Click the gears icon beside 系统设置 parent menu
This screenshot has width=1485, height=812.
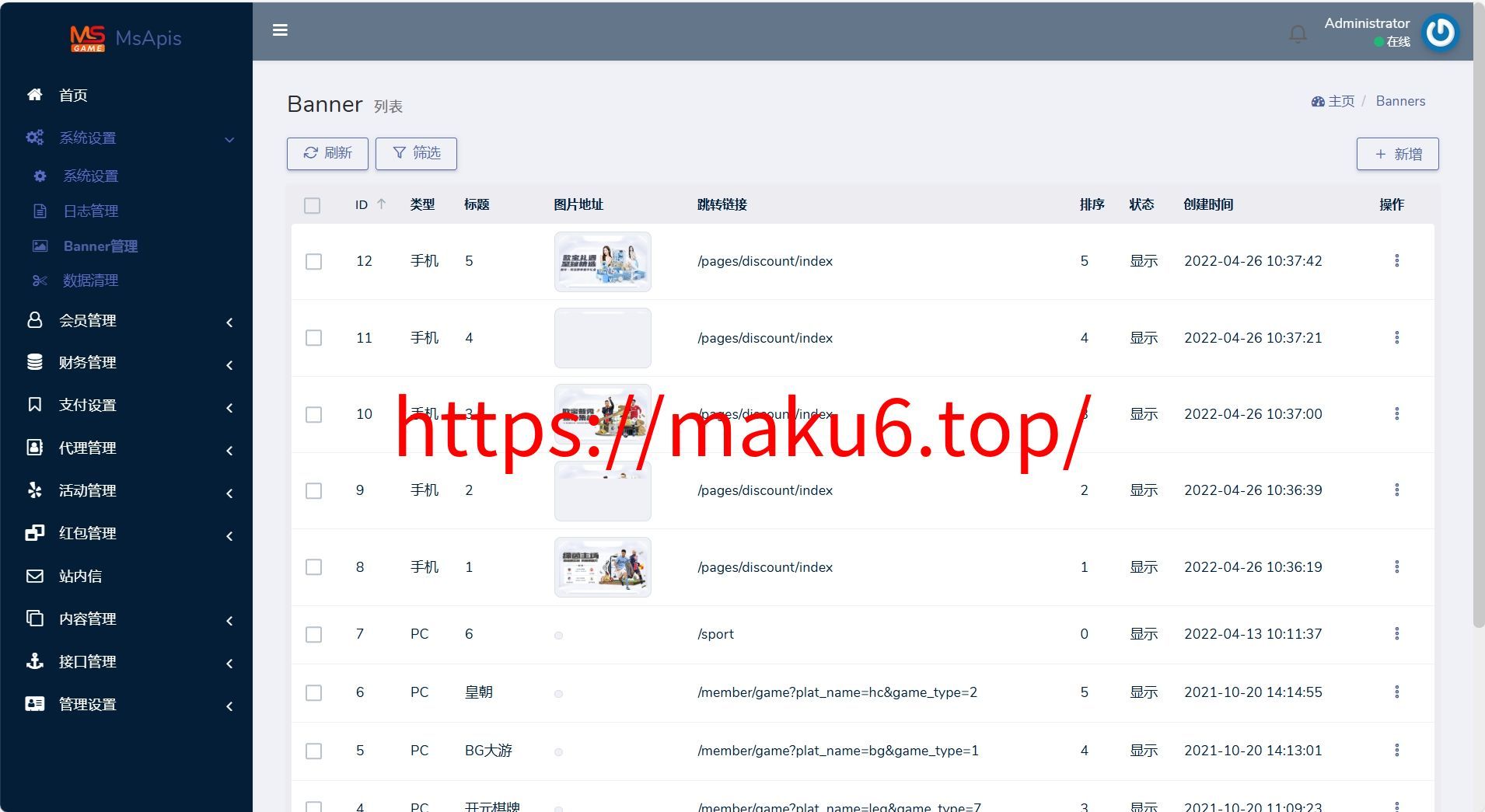click(34, 138)
